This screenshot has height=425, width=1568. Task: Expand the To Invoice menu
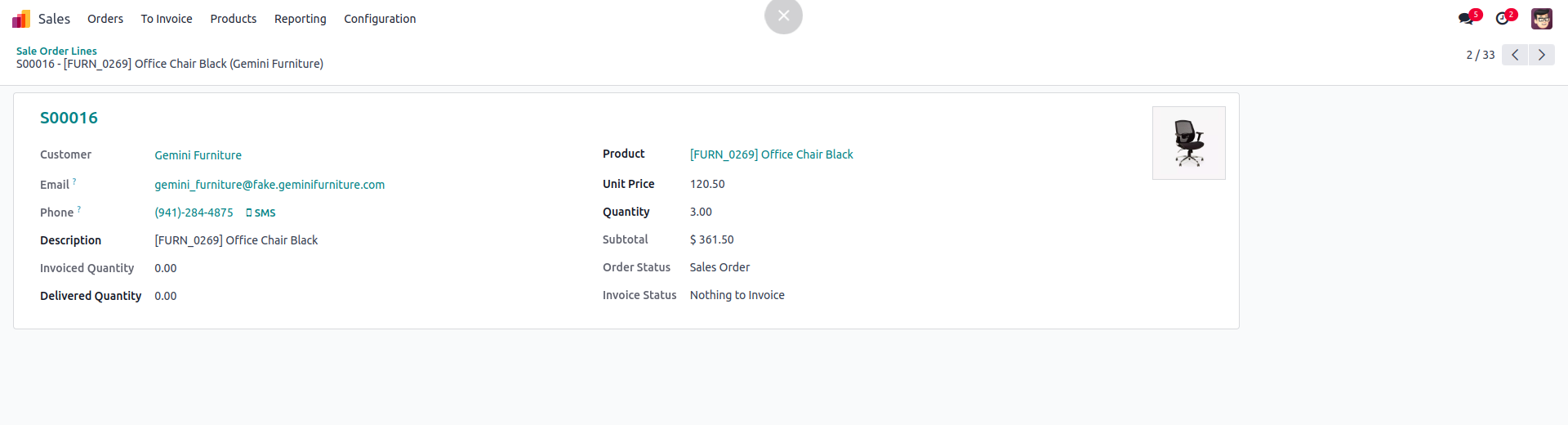[167, 19]
